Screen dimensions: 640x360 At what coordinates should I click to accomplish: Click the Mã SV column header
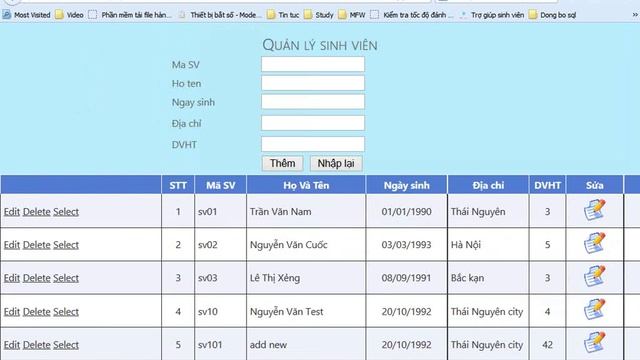(x=220, y=185)
